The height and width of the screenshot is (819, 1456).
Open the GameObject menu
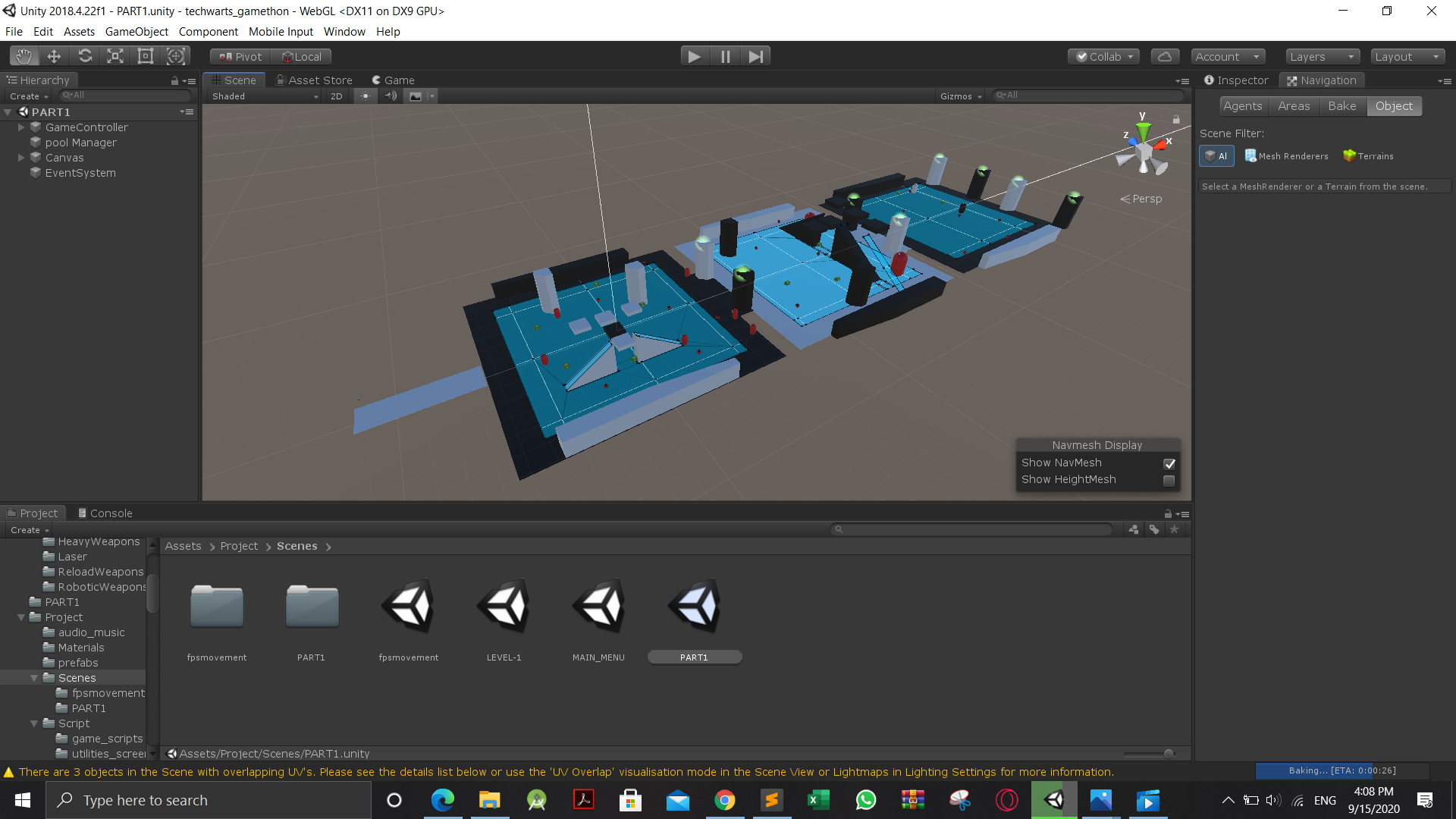(136, 32)
